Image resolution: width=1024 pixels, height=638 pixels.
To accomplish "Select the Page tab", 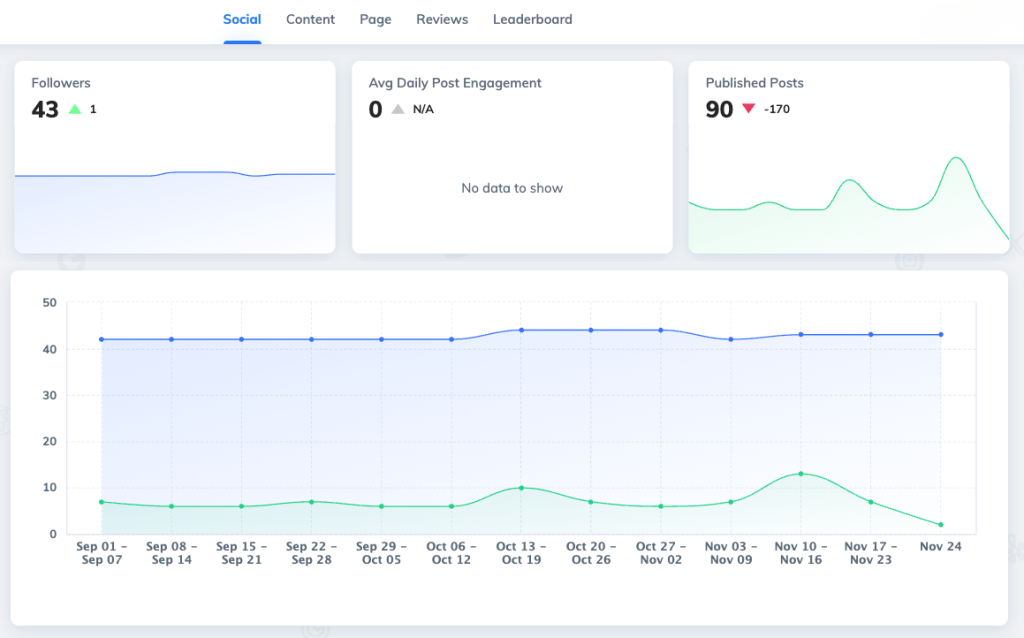I will point(375,19).
